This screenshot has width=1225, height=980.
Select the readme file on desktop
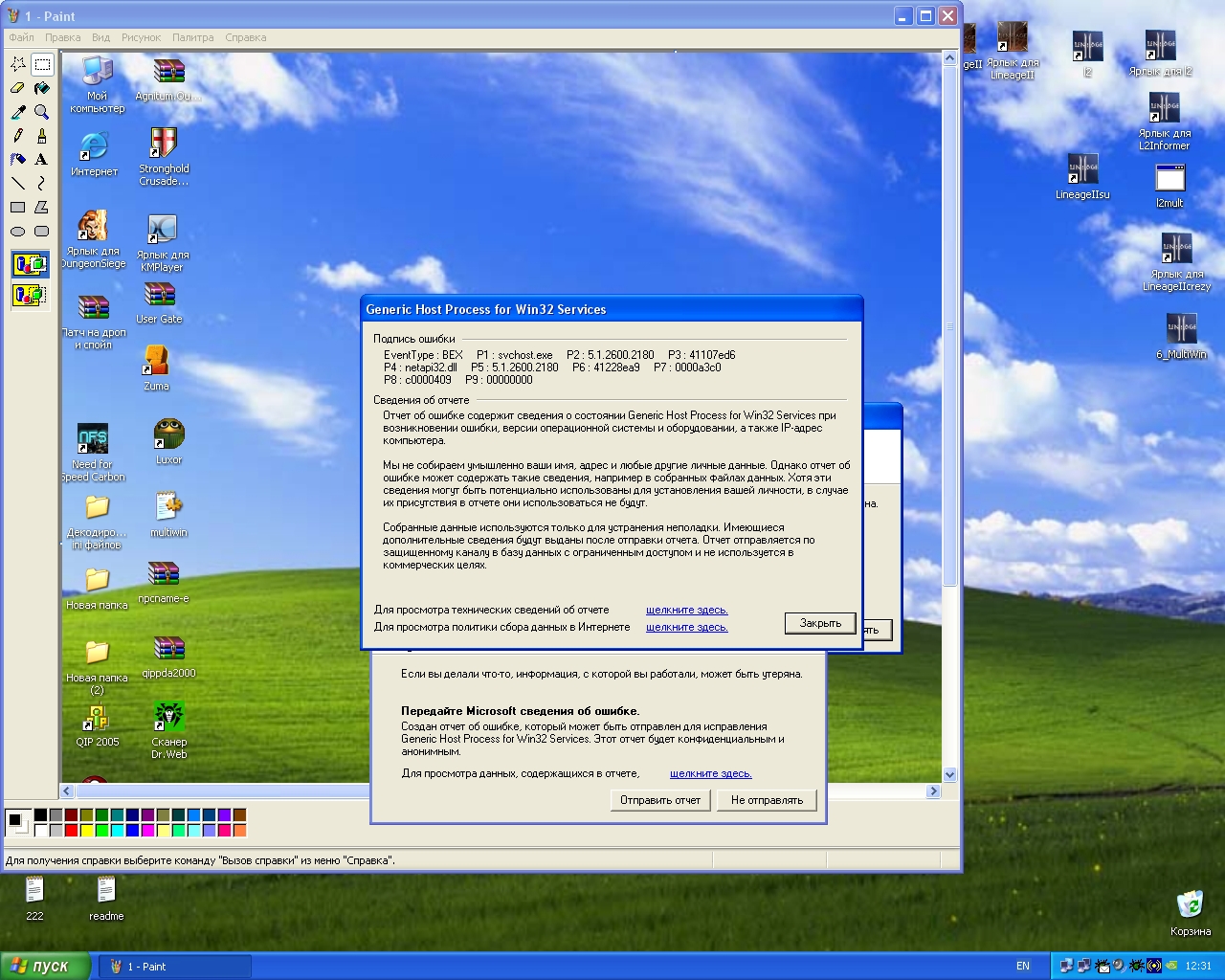click(106, 898)
